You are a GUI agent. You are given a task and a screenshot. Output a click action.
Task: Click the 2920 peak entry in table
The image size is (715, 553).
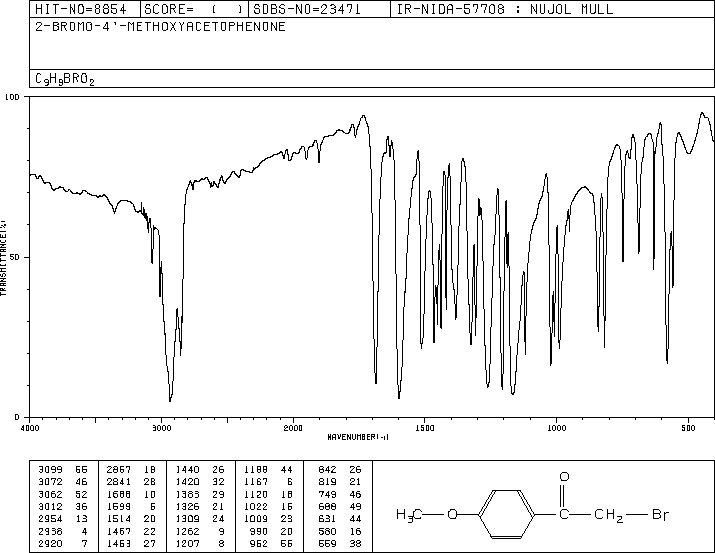(x=62, y=544)
